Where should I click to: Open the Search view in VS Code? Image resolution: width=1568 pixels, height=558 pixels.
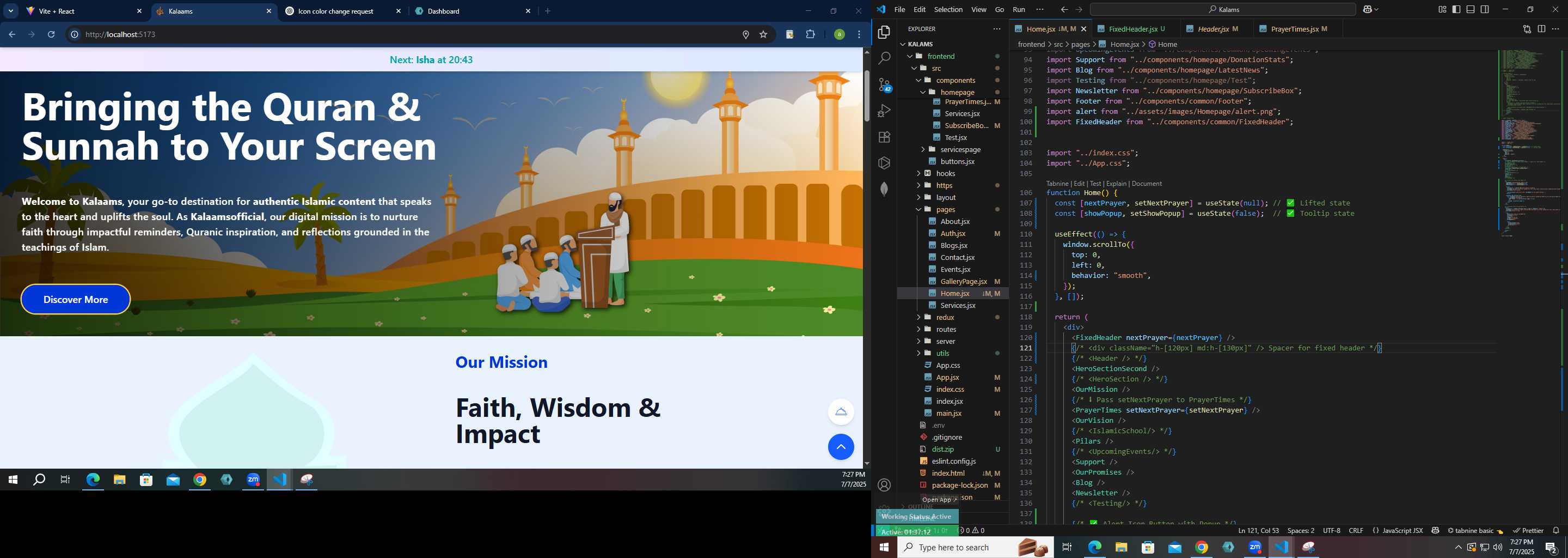(x=884, y=58)
